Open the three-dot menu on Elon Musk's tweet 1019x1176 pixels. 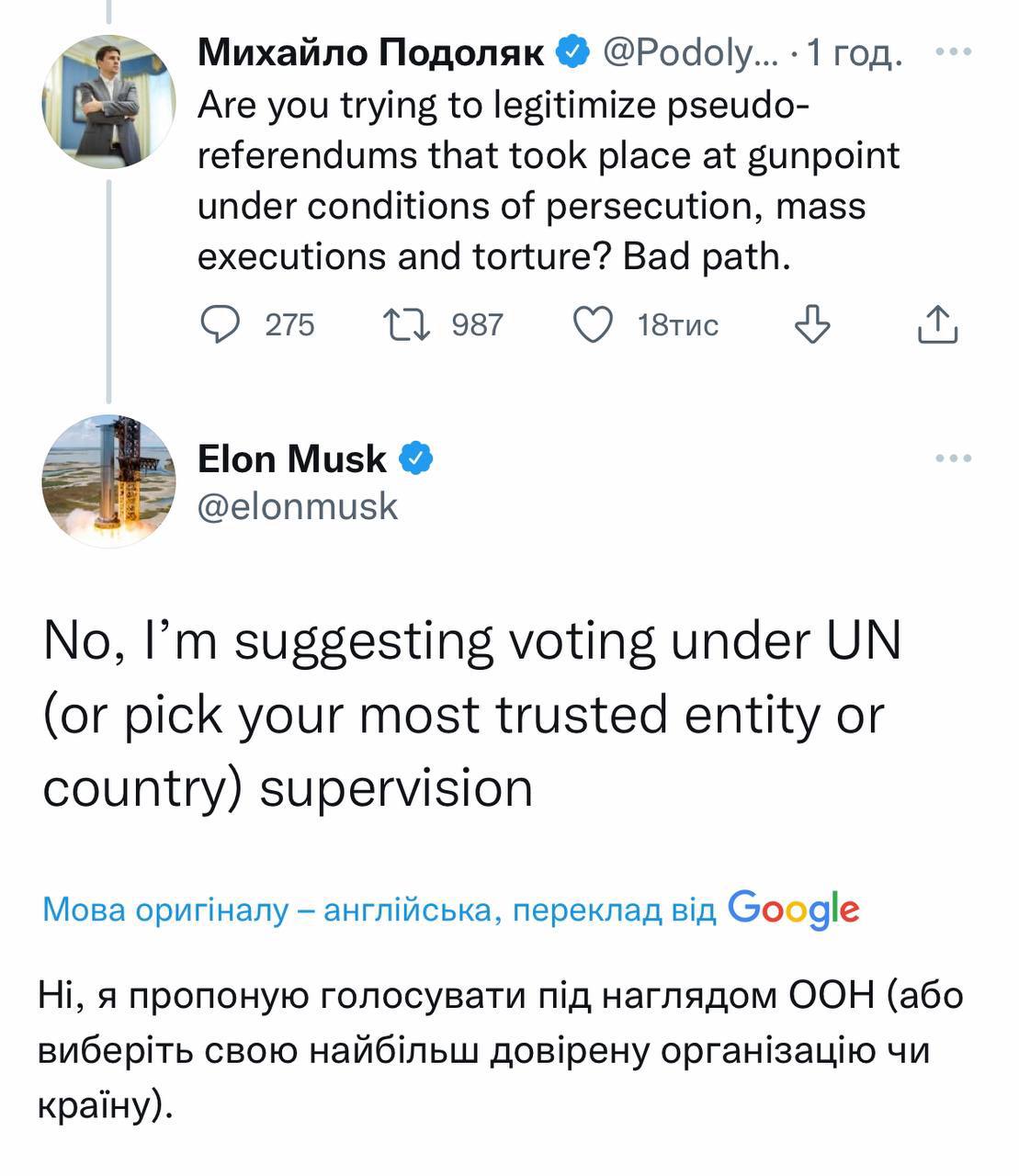[x=953, y=458]
